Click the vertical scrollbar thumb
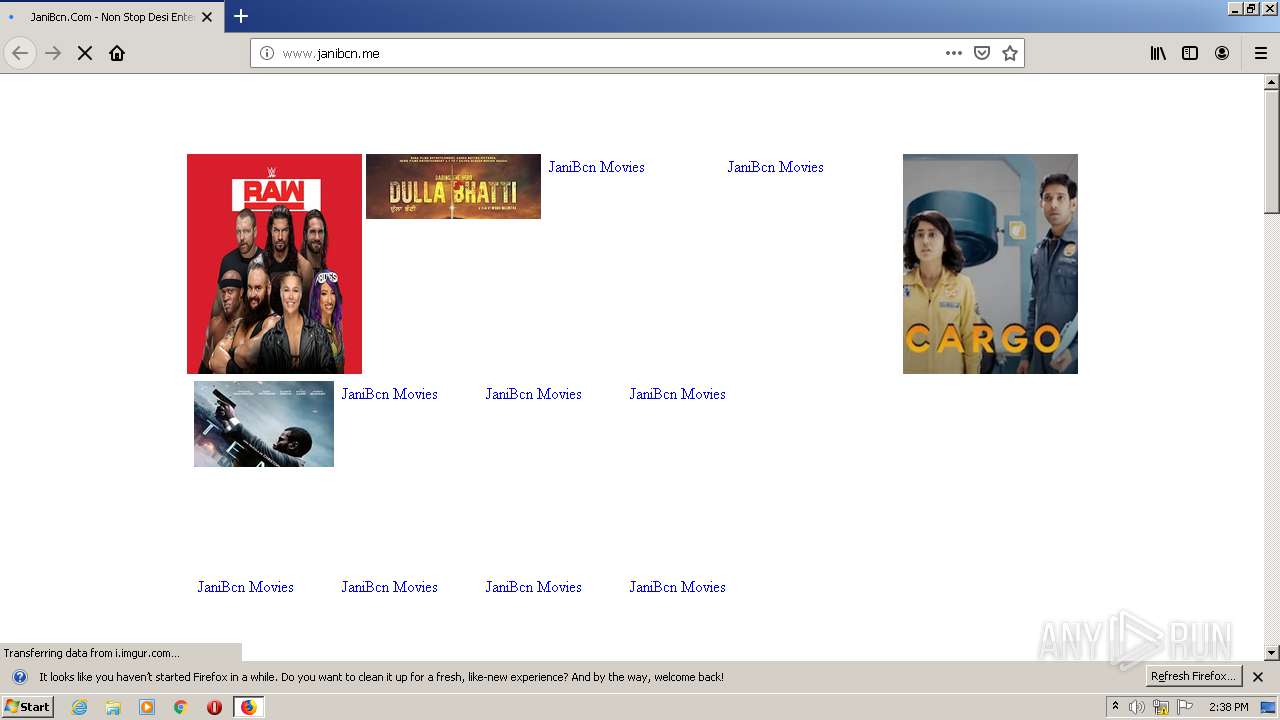1280x720 pixels. (1272, 151)
